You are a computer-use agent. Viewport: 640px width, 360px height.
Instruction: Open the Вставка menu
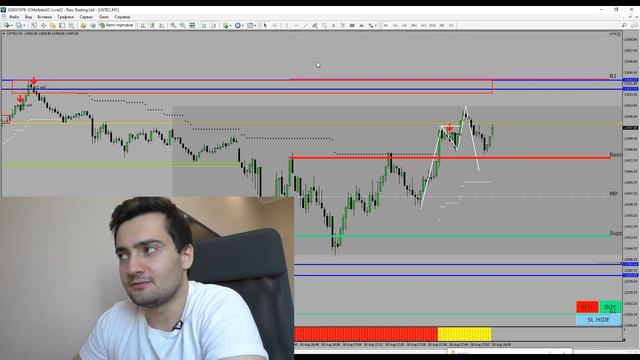[44, 17]
